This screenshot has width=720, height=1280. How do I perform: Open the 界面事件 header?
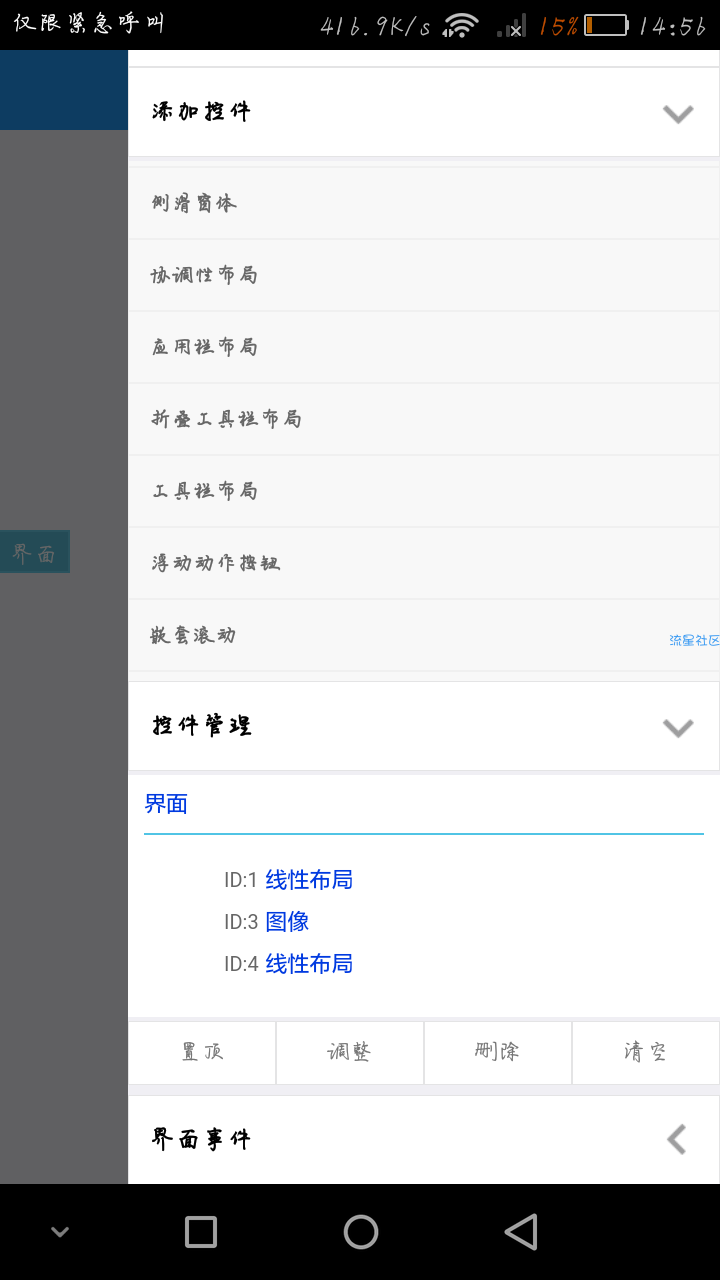coord(424,1139)
